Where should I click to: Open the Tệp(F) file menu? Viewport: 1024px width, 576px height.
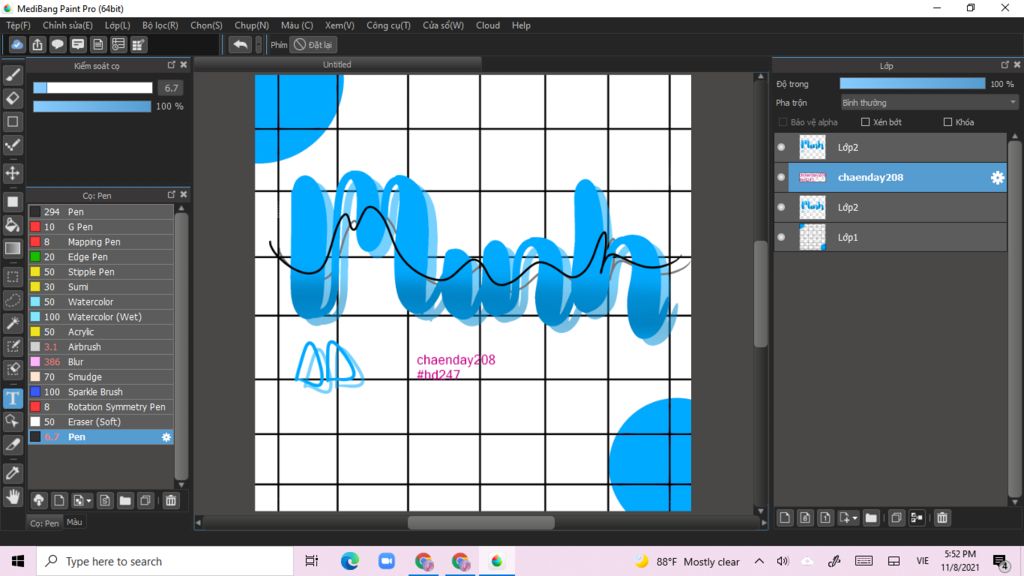pyautogui.click(x=18, y=25)
